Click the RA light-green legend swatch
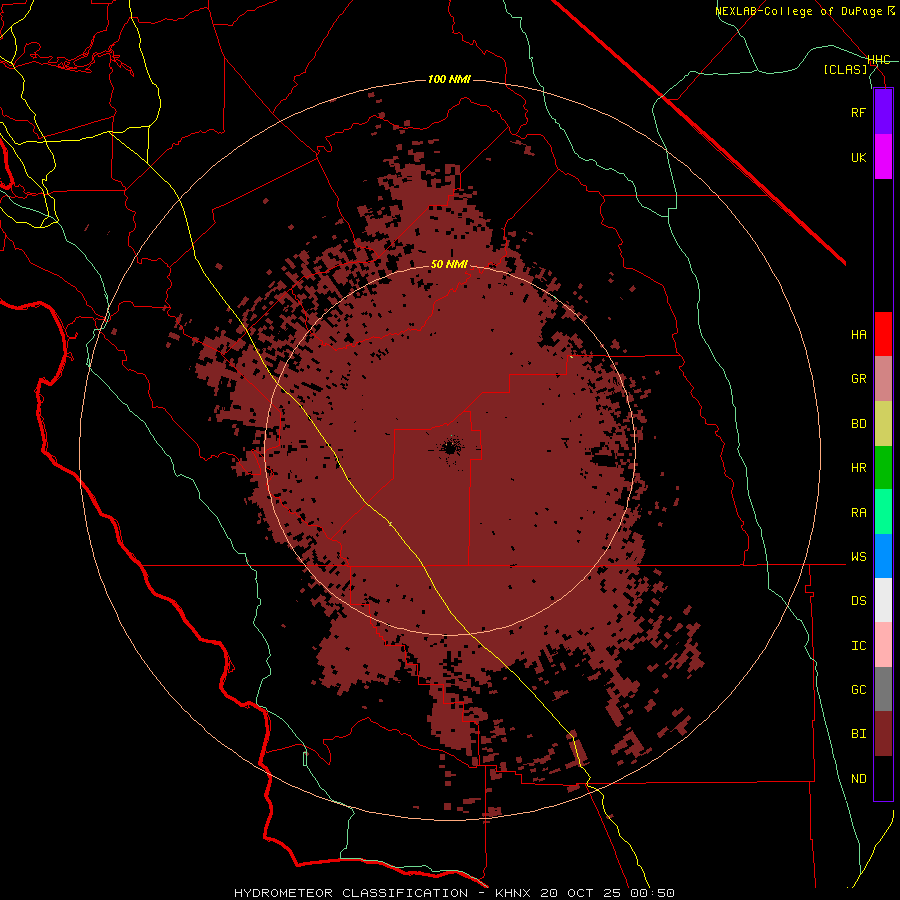 [x=883, y=512]
